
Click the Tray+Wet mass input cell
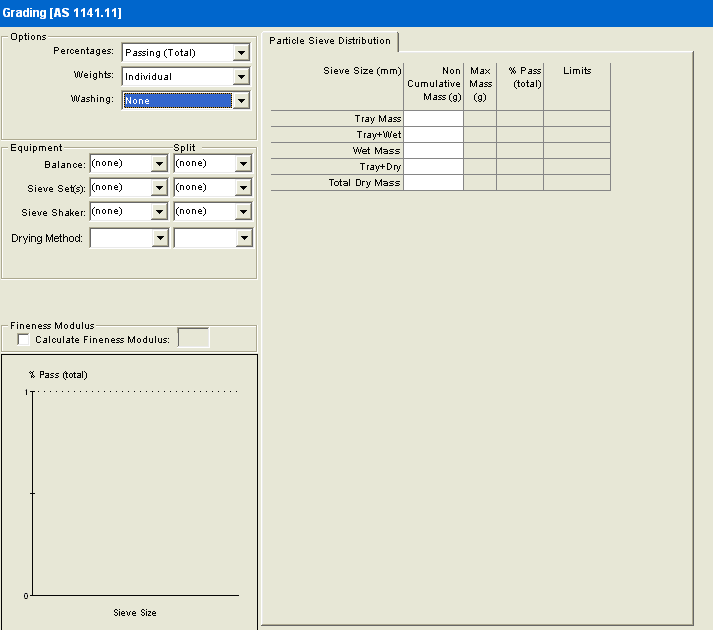pos(433,135)
